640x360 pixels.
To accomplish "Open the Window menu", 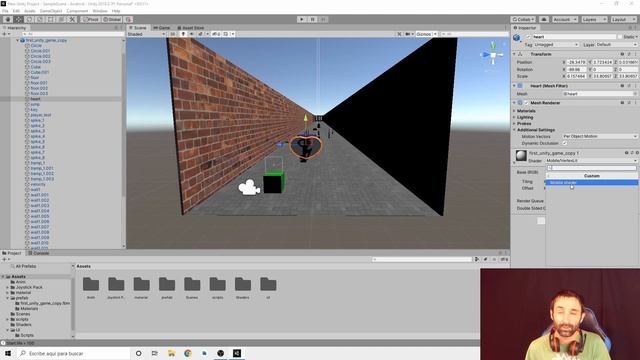I will click(100, 11).
